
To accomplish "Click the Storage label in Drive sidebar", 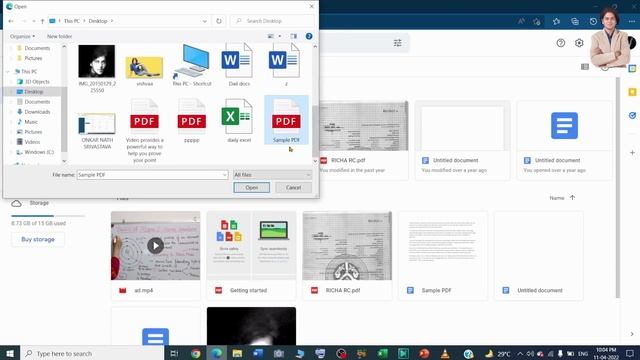I will click(39, 203).
